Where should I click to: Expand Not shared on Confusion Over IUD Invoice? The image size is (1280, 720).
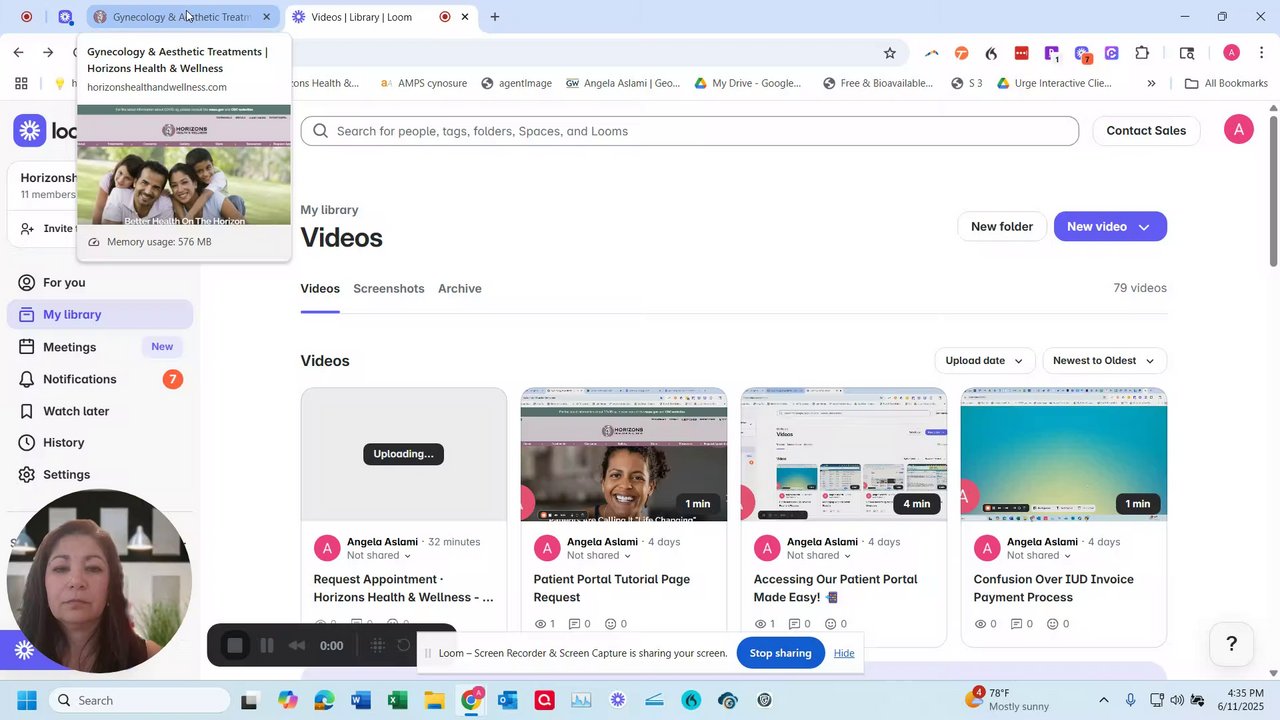(1039, 556)
